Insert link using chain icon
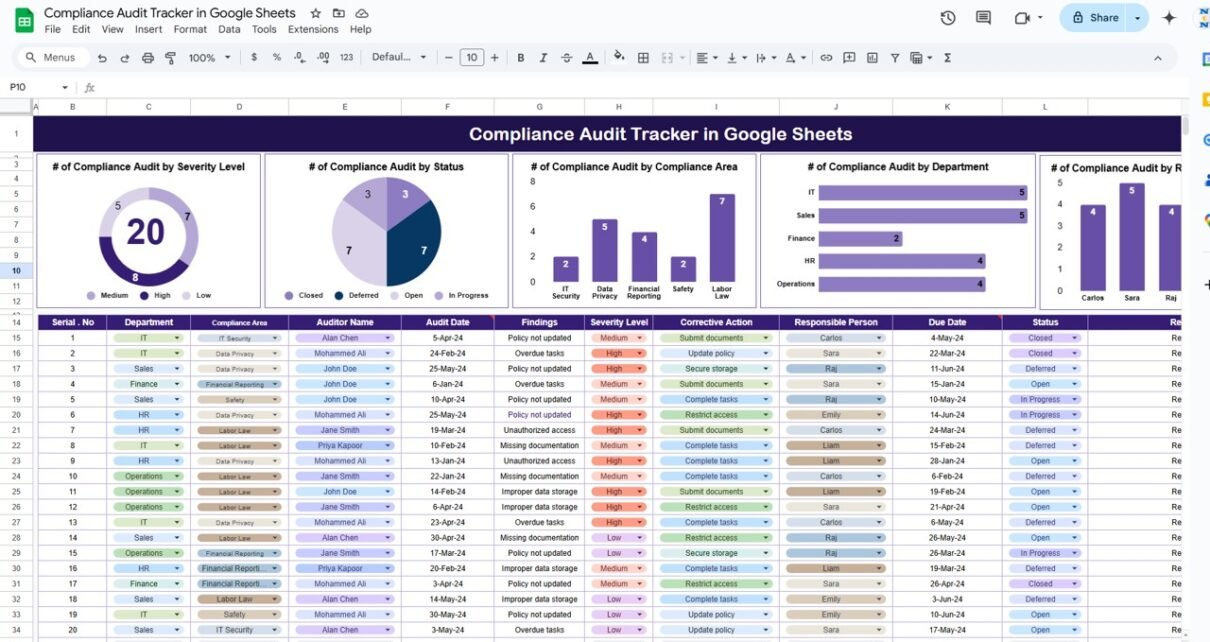Viewport: 1210px width, 642px height. pos(826,58)
